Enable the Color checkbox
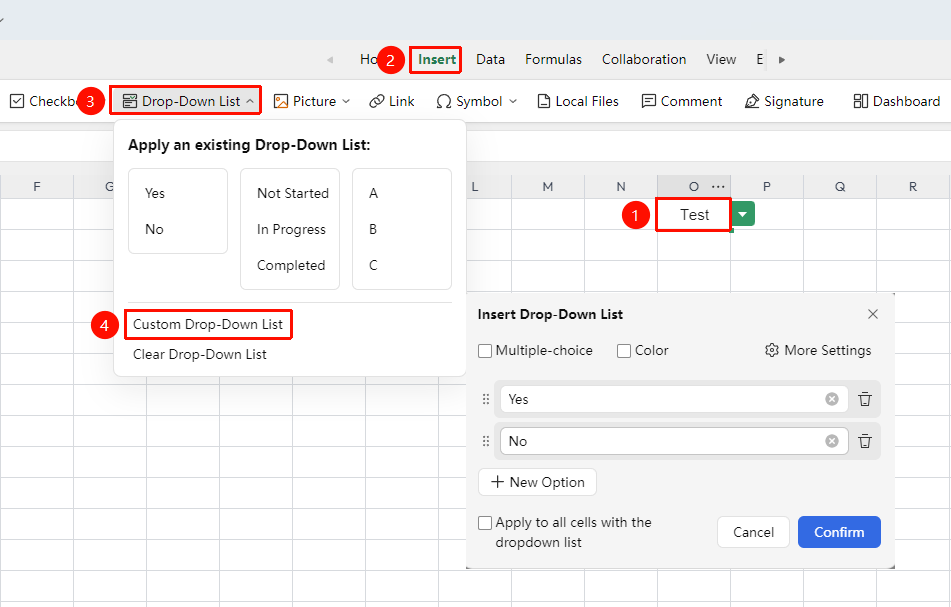This screenshot has width=951, height=607. pyautogui.click(x=623, y=351)
